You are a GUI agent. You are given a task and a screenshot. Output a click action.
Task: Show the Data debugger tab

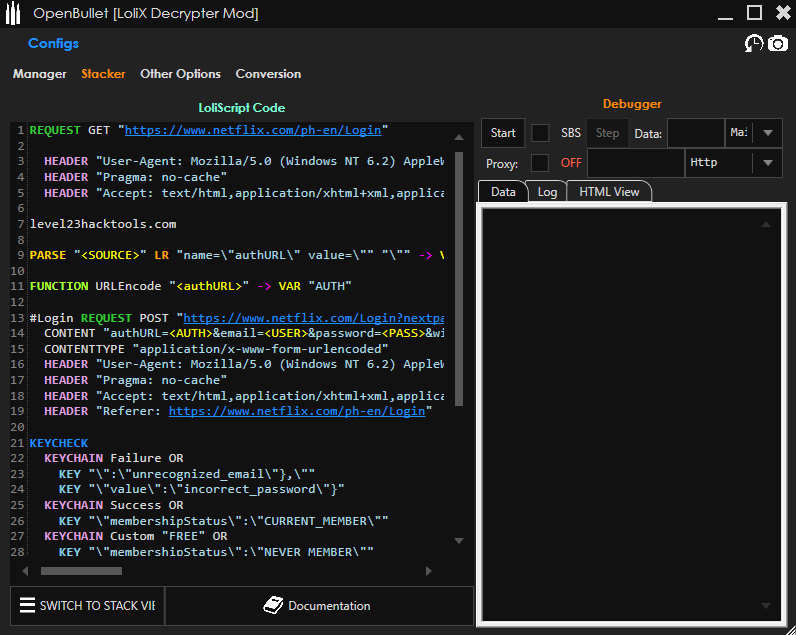503,192
